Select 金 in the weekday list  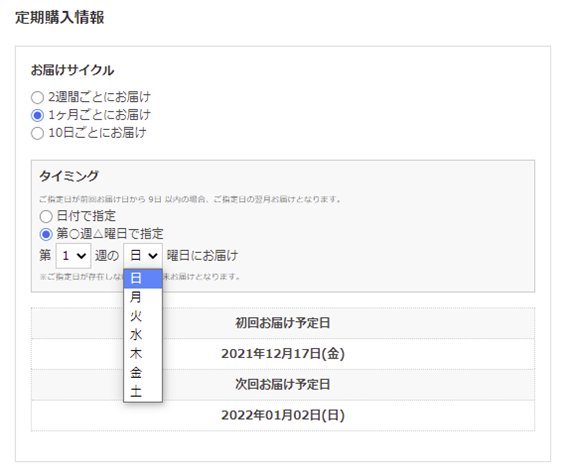point(143,372)
